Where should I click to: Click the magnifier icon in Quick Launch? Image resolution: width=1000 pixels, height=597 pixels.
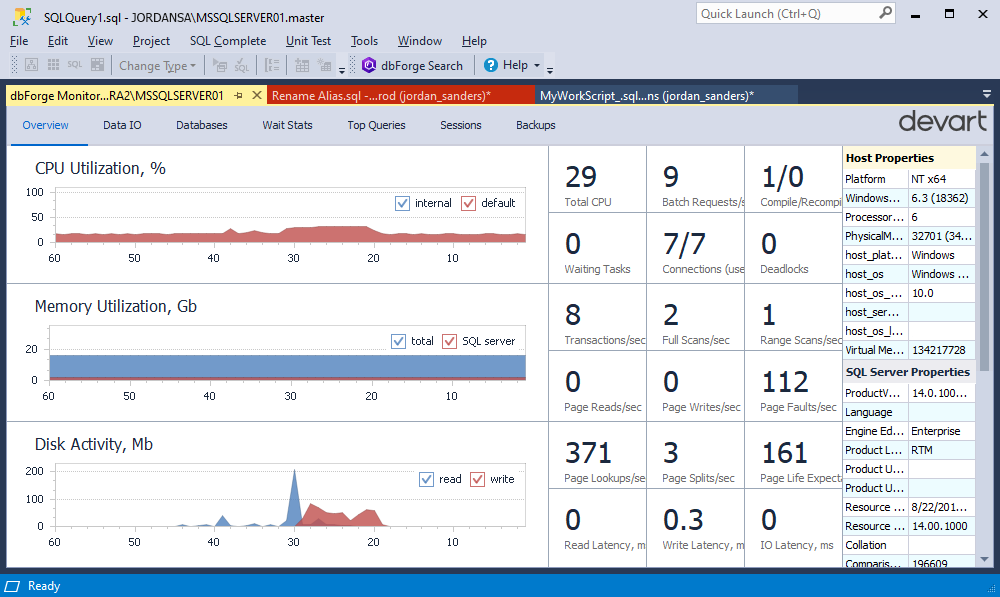click(885, 13)
